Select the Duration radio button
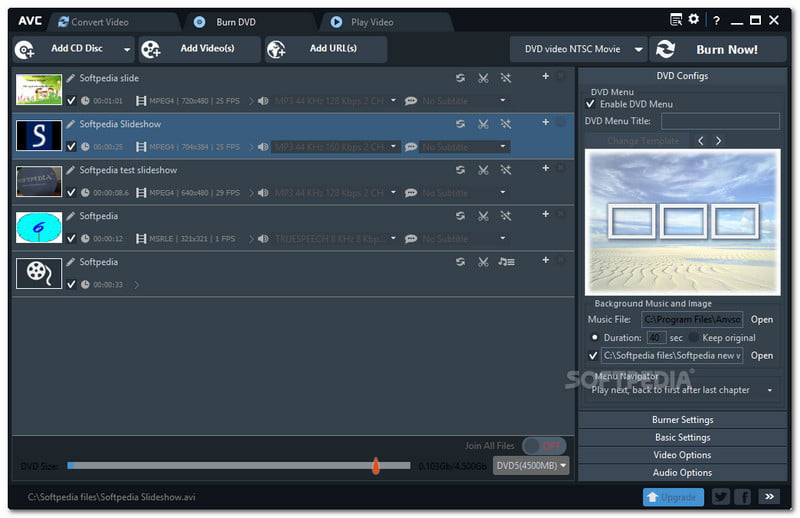Image resolution: width=800 pixels, height=518 pixels. point(594,338)
